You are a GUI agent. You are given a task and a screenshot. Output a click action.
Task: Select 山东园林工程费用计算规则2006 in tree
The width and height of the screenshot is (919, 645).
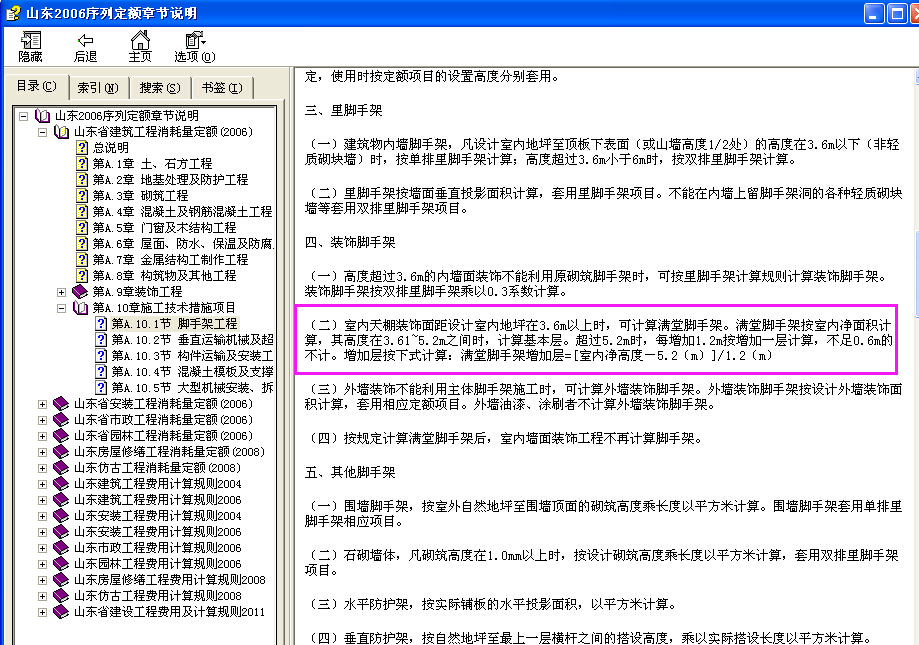click(x=158, y=564)
